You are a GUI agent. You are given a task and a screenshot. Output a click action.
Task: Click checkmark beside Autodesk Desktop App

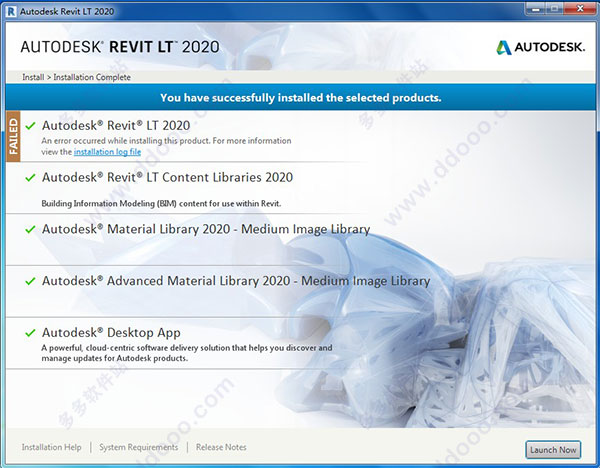pos(30,333)
